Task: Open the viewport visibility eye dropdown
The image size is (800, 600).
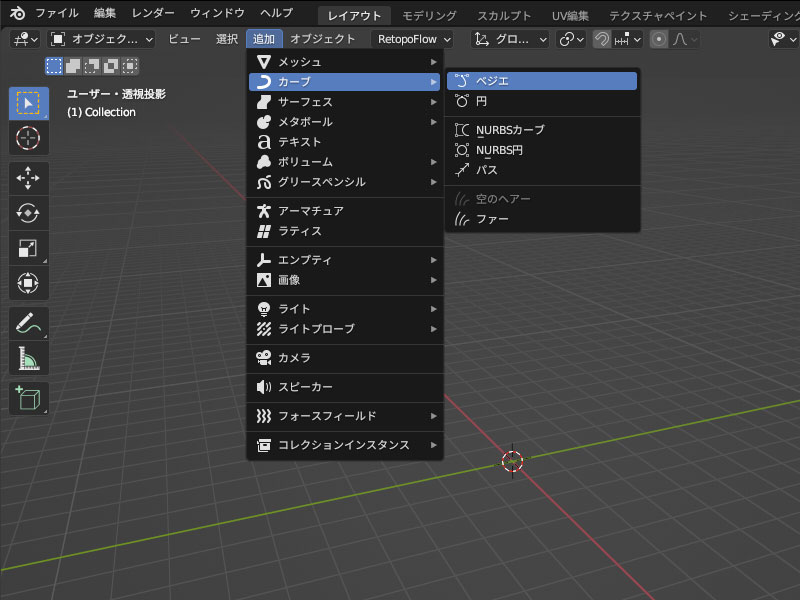Action: pos(783,39)
